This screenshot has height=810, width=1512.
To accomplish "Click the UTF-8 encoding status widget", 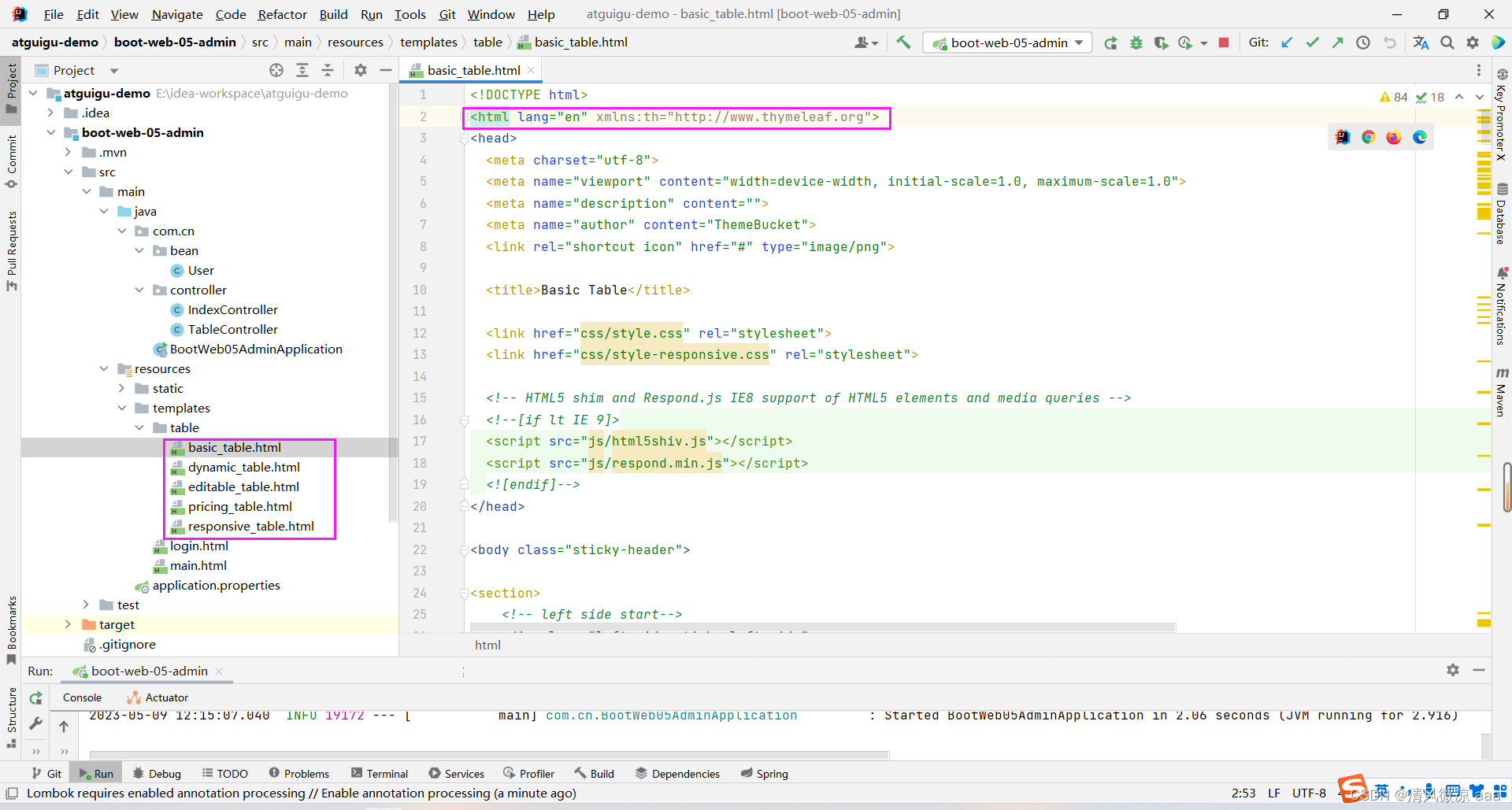I will tap(1309, 793).
